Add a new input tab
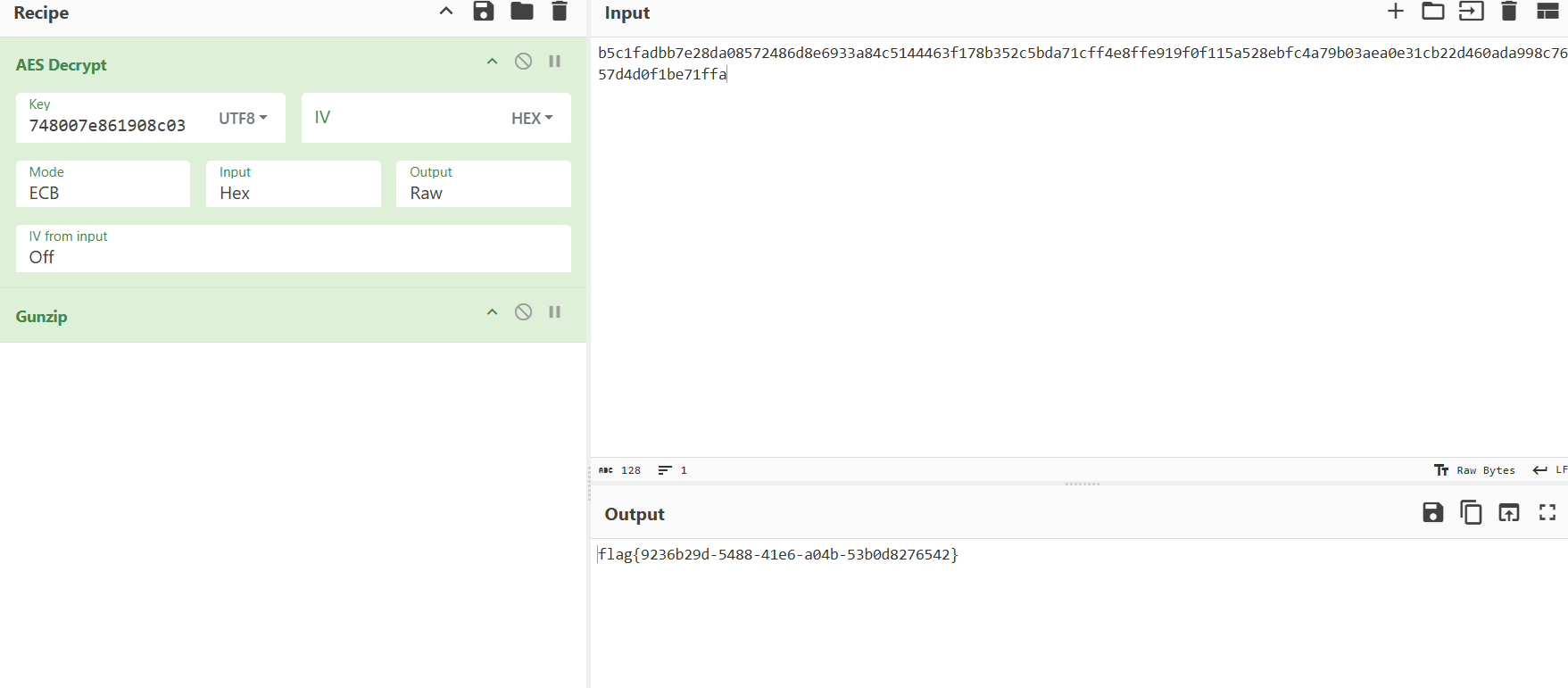Screen dimensions: 1568x688 pyautogui.click(x=1396, y=11)
